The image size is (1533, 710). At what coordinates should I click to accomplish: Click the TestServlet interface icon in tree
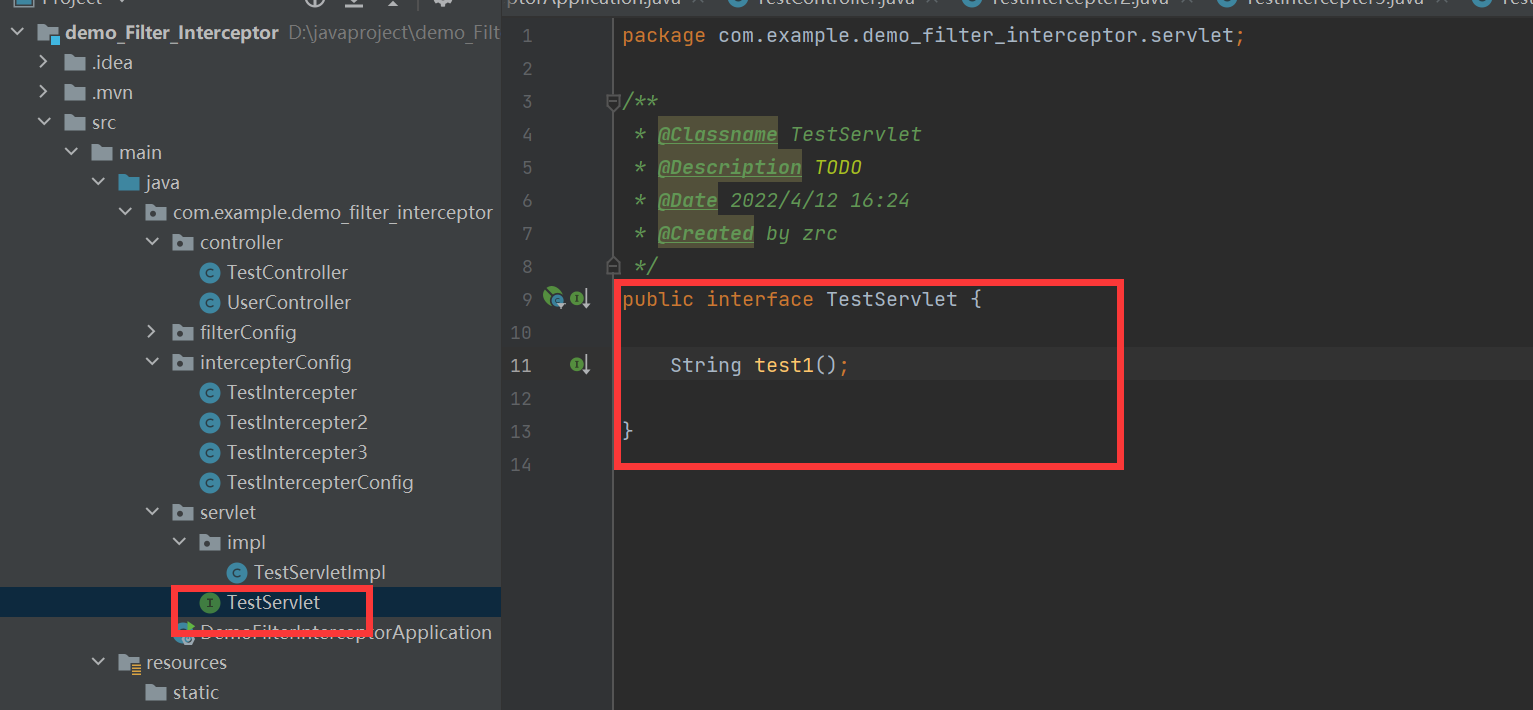coord(209,603)
